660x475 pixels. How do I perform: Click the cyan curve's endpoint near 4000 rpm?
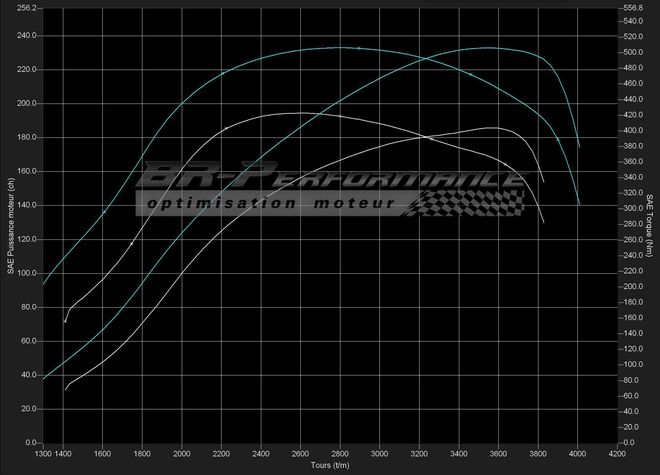click(x=580, y=205)
